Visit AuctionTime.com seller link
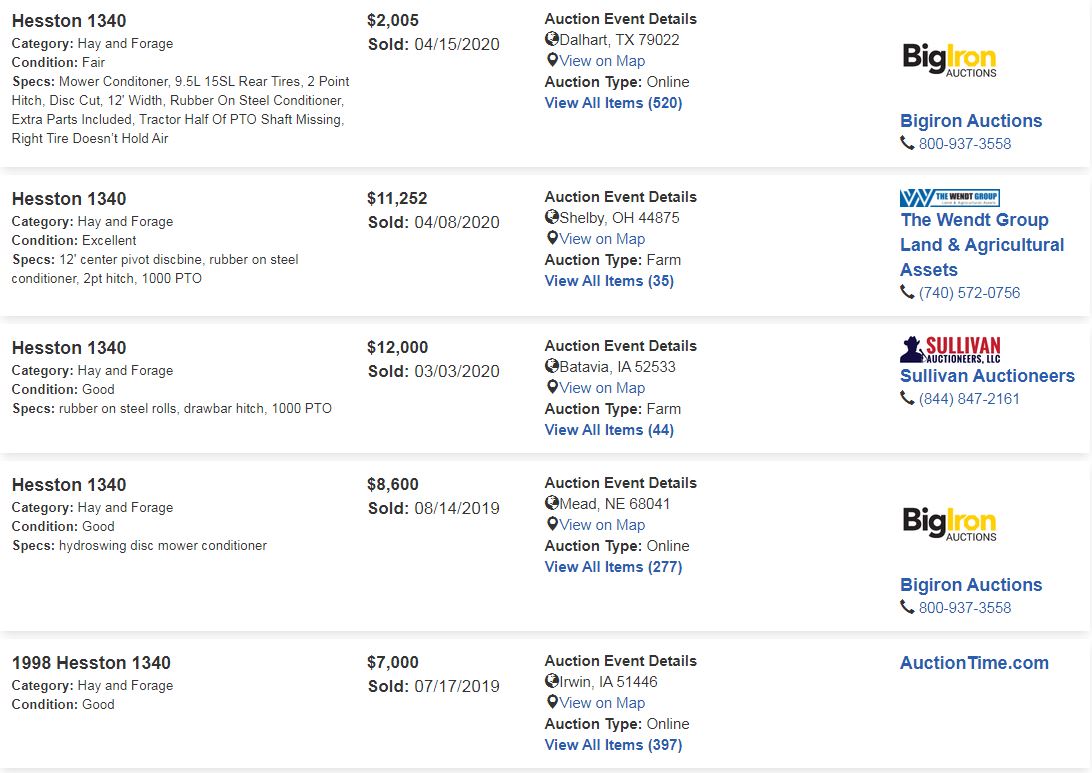 click(974, 663)
